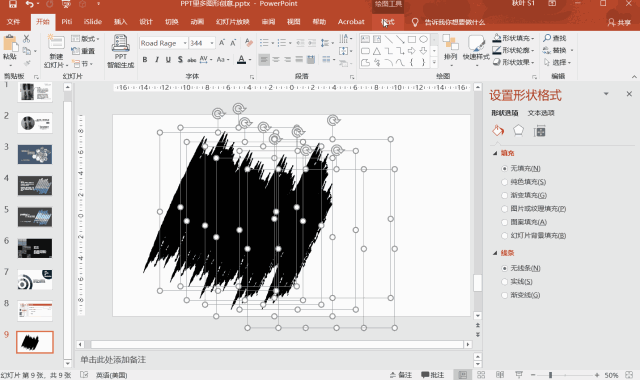The image size is (640, 380).
Task: Open the 形状效果 dropdown
Action: pos(513,62)
